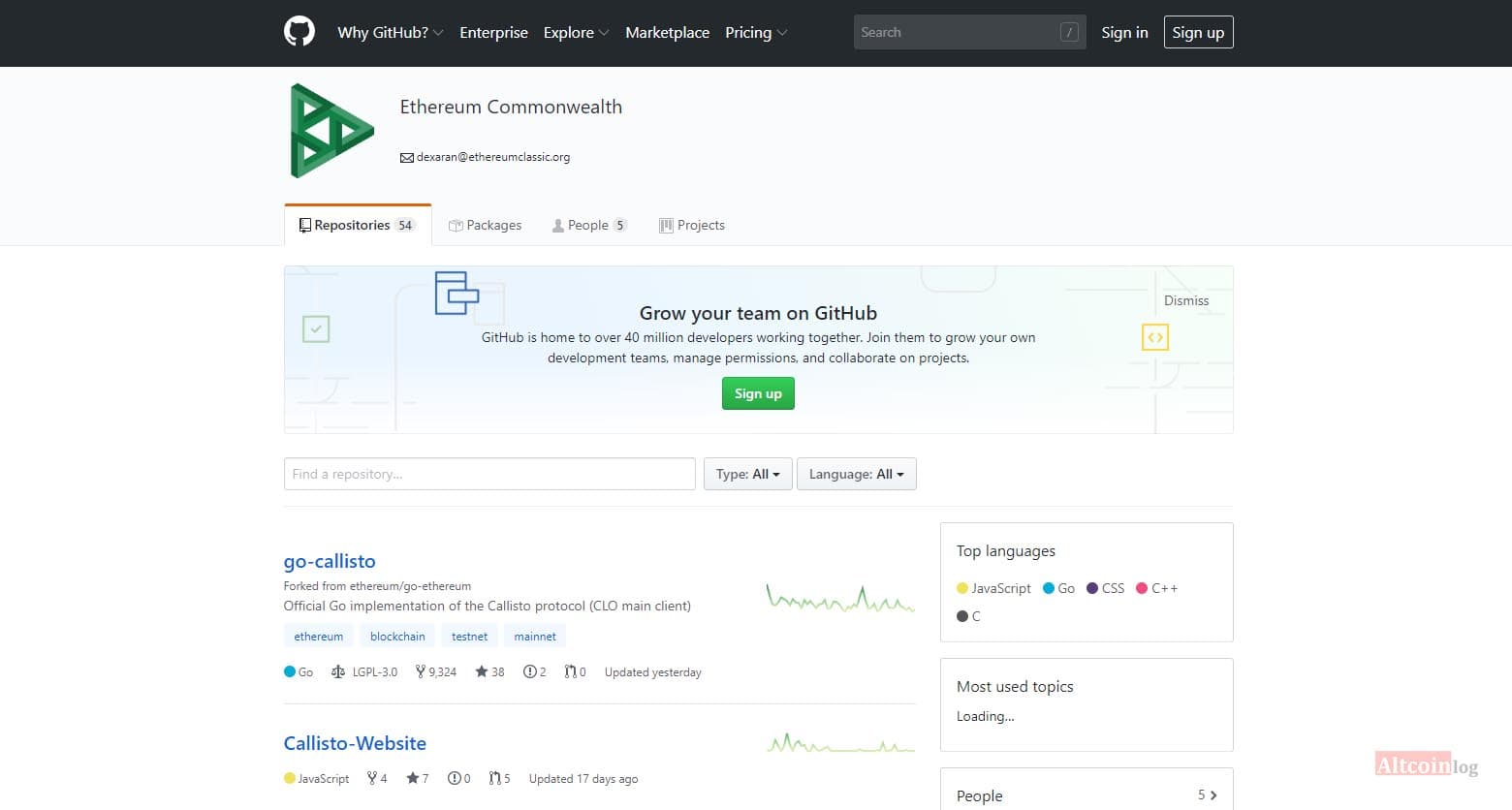Dismiss the Grow your team banner

coord(1186,300)
